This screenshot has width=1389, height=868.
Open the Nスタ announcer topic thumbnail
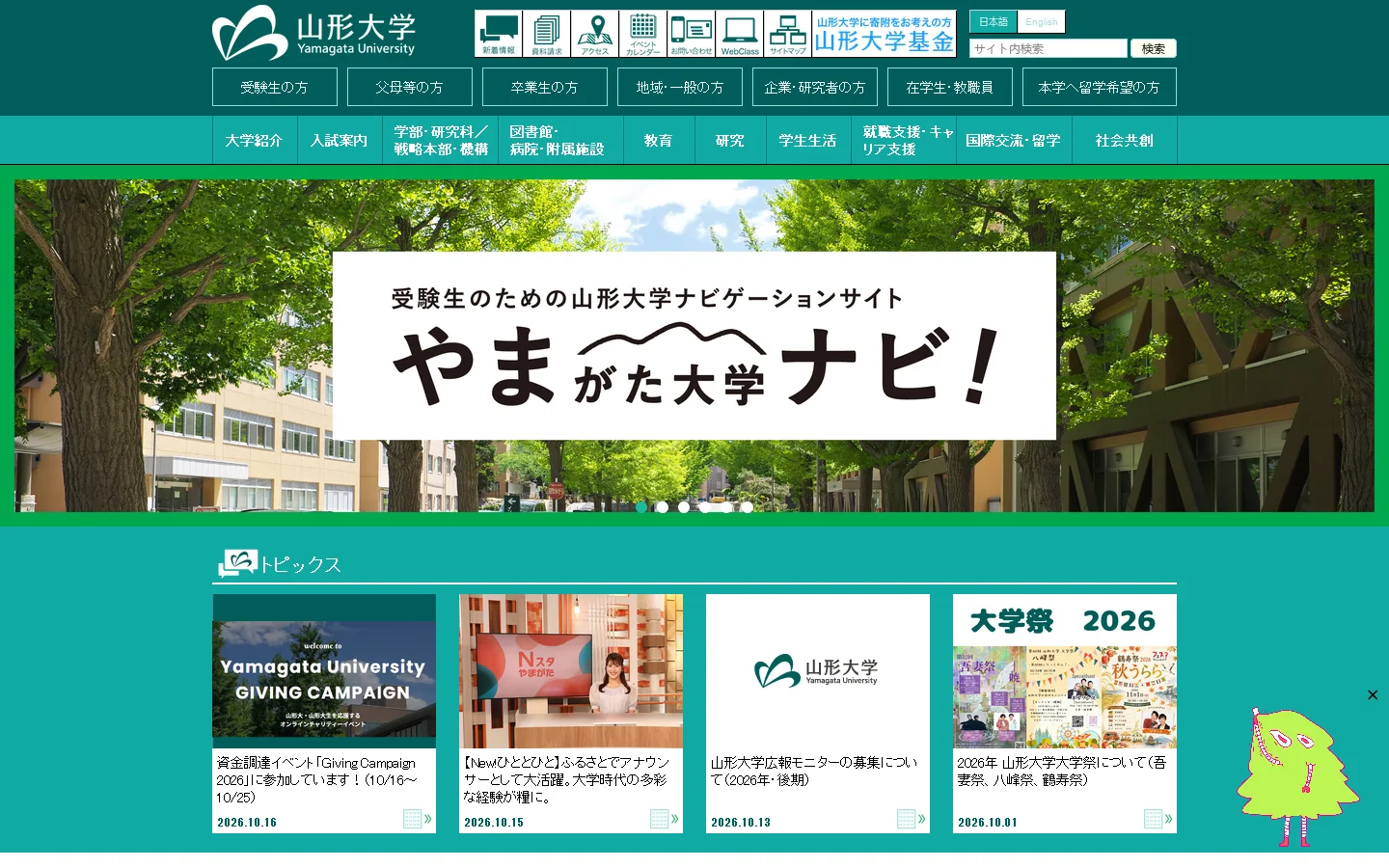point(571,671)
